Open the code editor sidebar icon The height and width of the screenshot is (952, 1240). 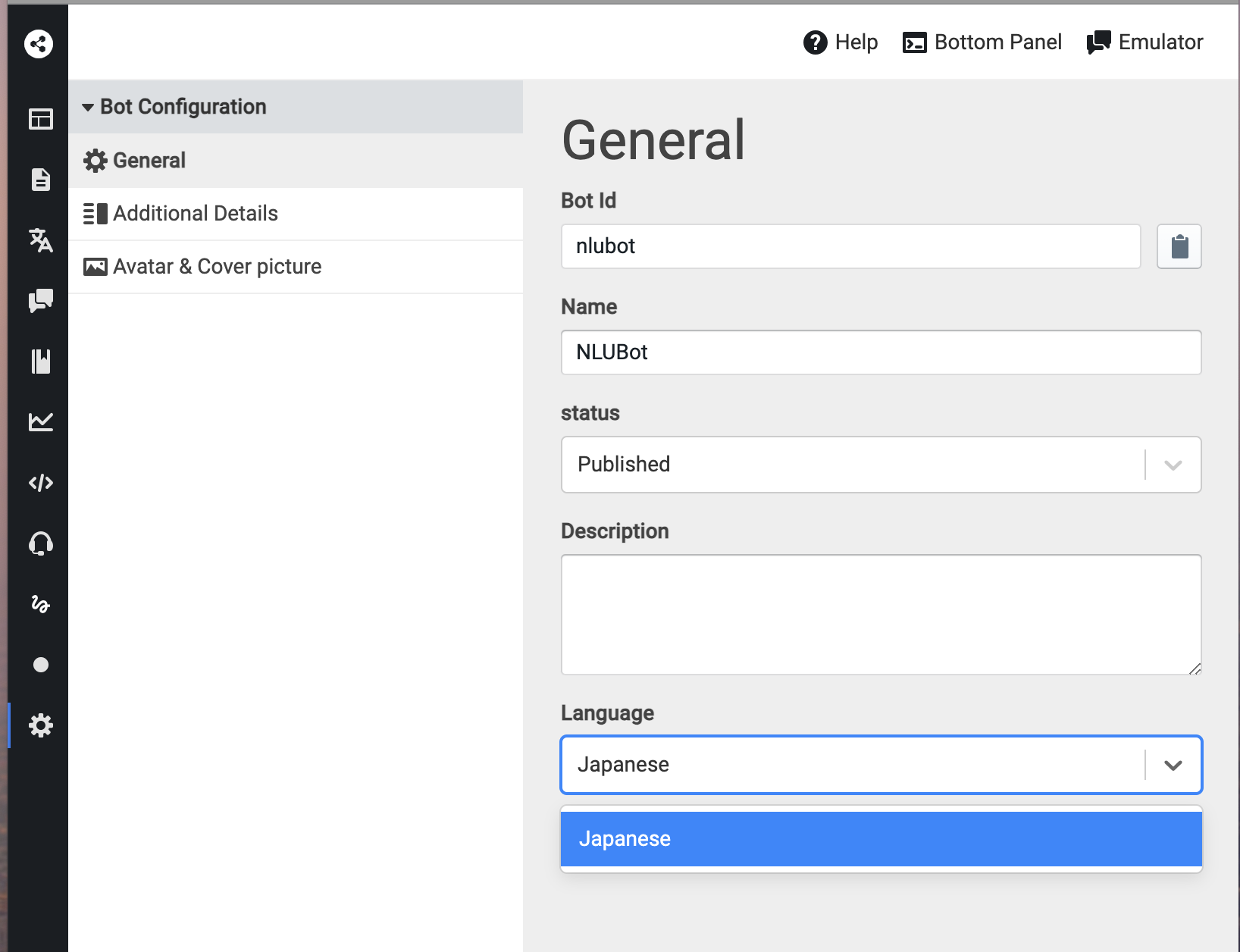pos(41,483)
